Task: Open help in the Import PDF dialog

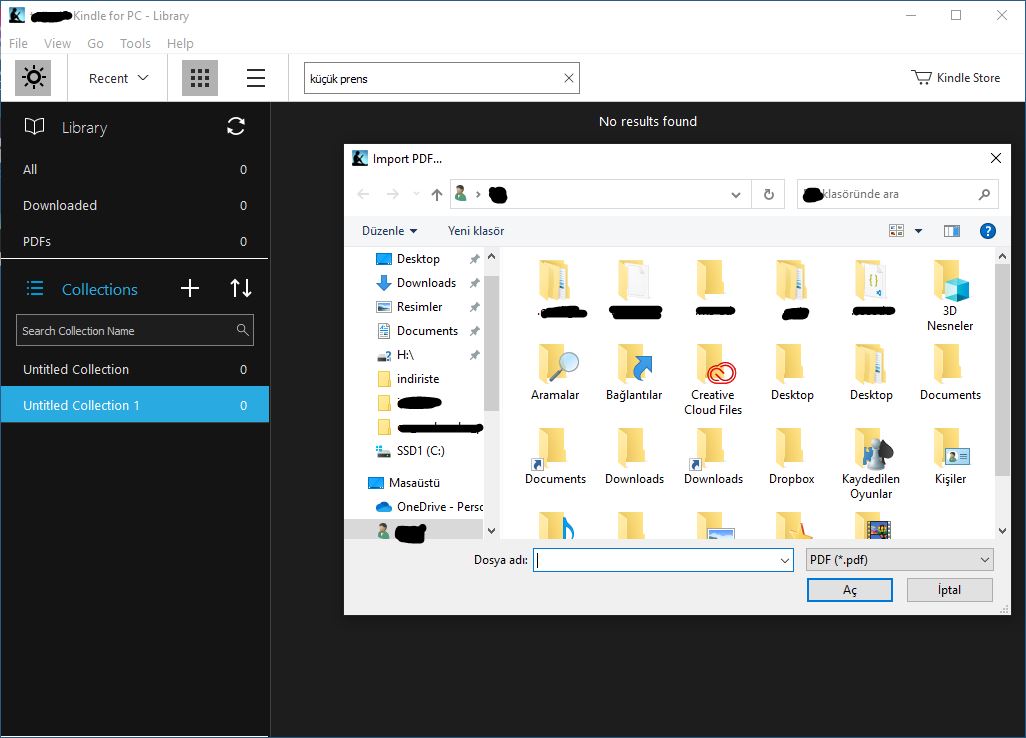Action: point(987,231)
